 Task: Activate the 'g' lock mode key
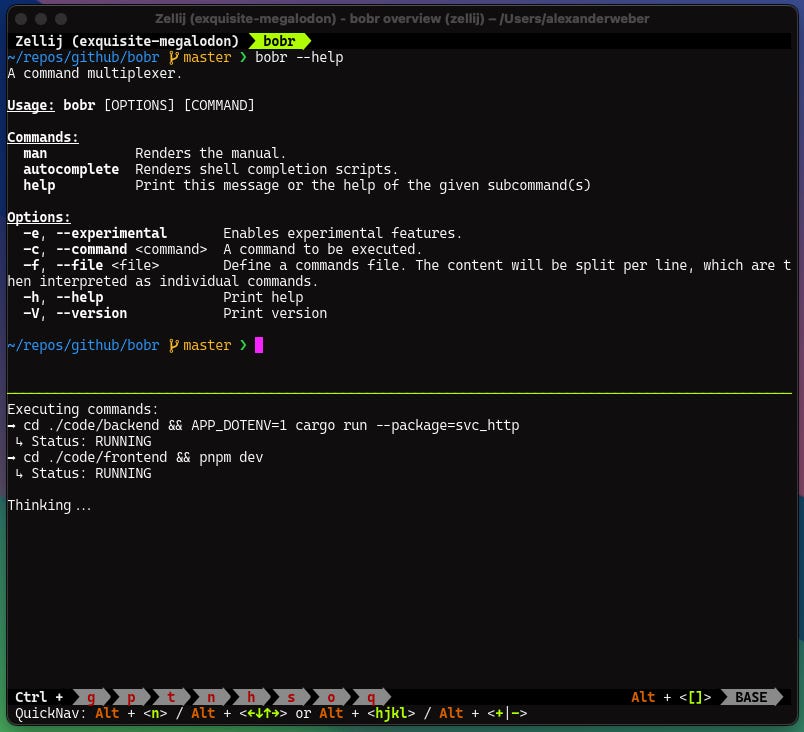tap(91, 697)
